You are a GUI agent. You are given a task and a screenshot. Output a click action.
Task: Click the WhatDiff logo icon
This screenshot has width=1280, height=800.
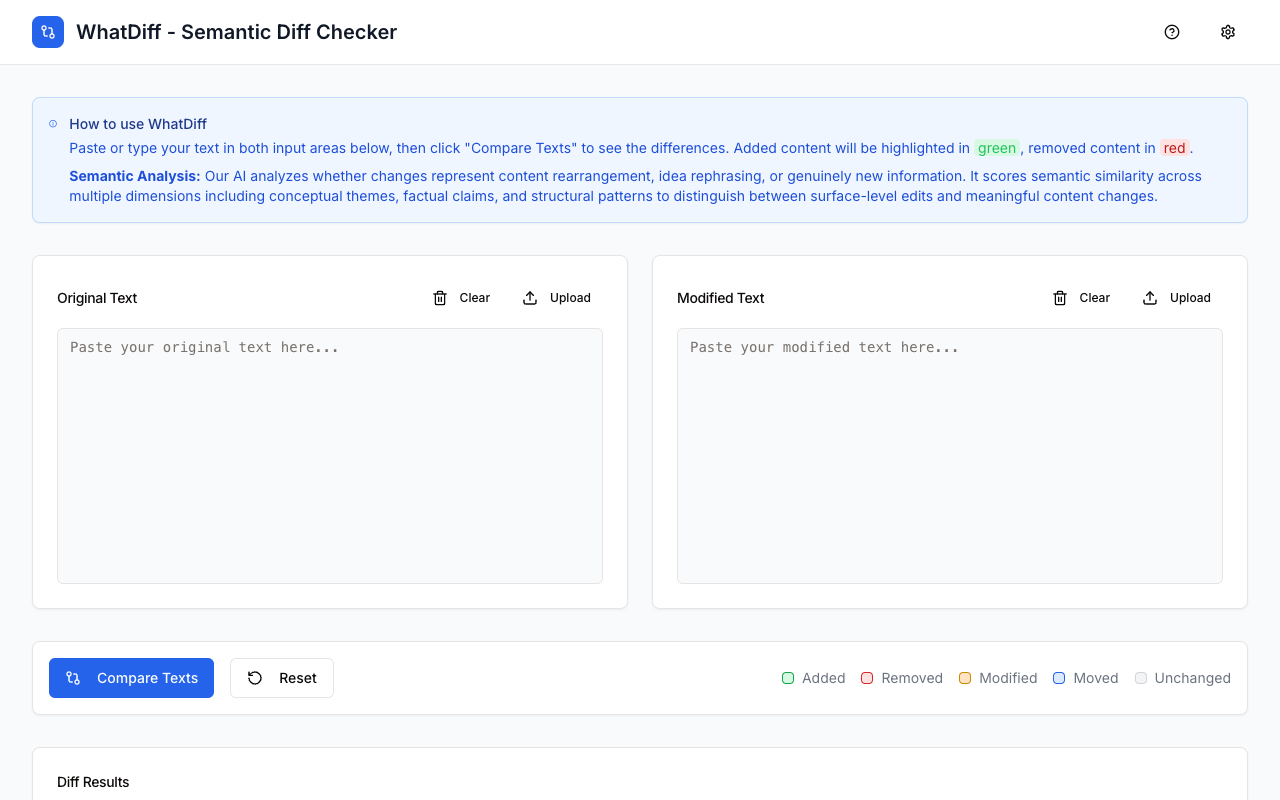[47, 31]
